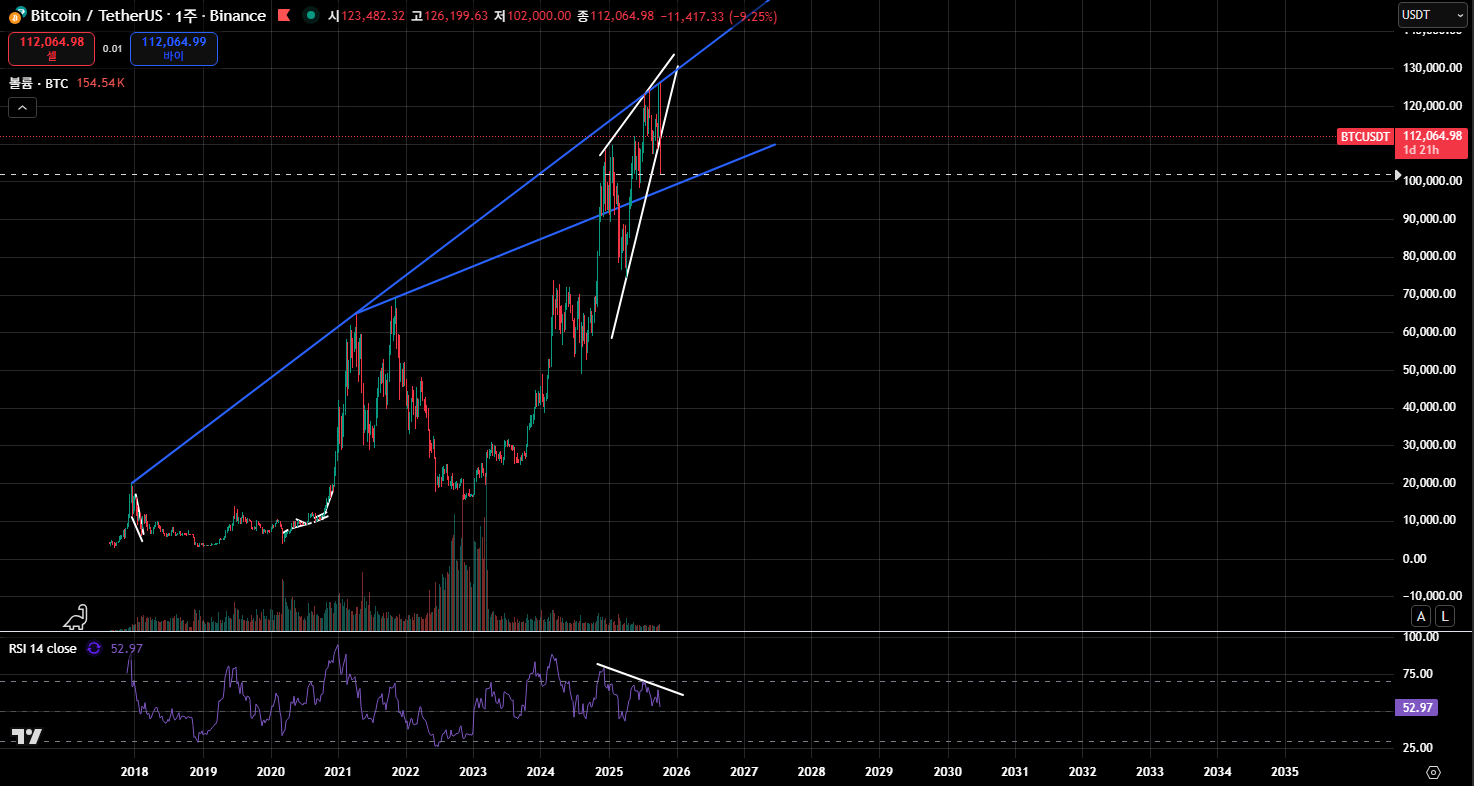
Task: Click the 볼륨 · BTC volume indicator label
Action: pyautogui.click(x=39, y=83)
